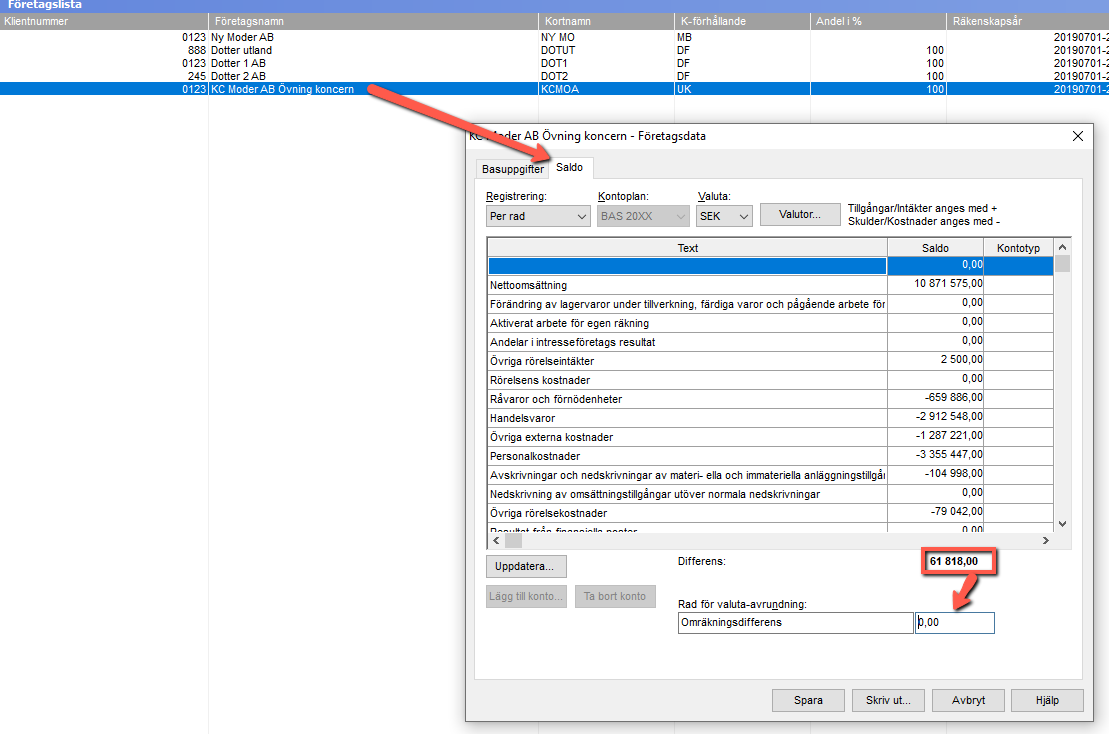The image size is (1109, 734).
Task: Switch to the Basuppgifter tab
Action: coord(513,169)
